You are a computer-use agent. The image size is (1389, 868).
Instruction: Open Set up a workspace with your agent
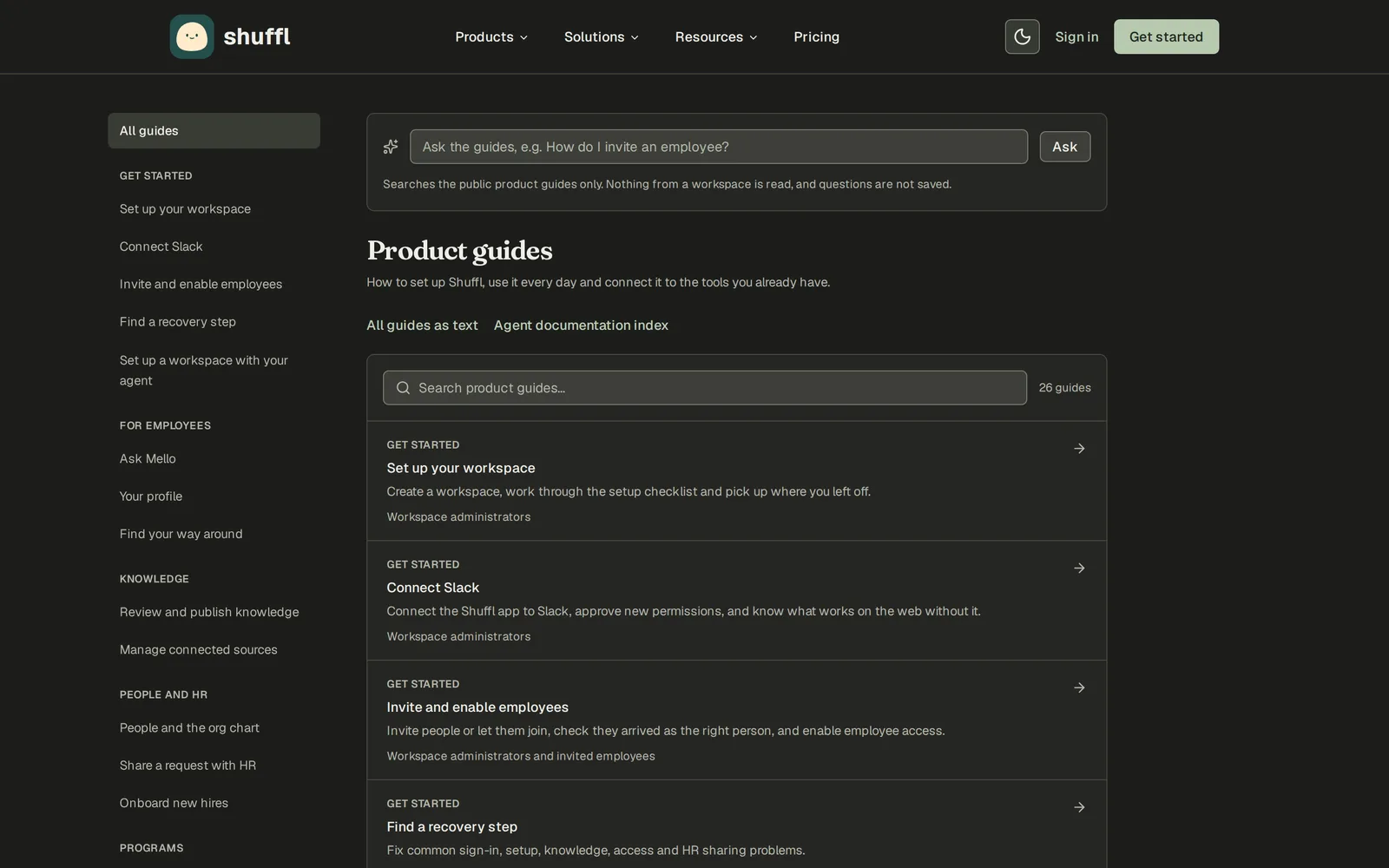point(204,371)
